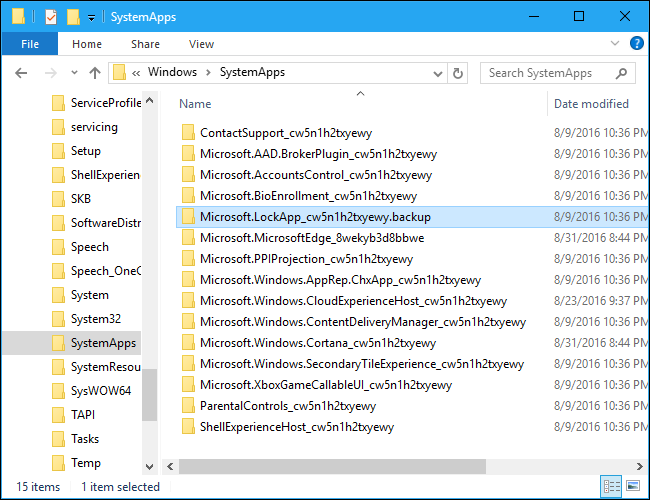Expand the ribbon with the chevron
Viewport: 650px width, 500px height.
[x=615, y=43]
